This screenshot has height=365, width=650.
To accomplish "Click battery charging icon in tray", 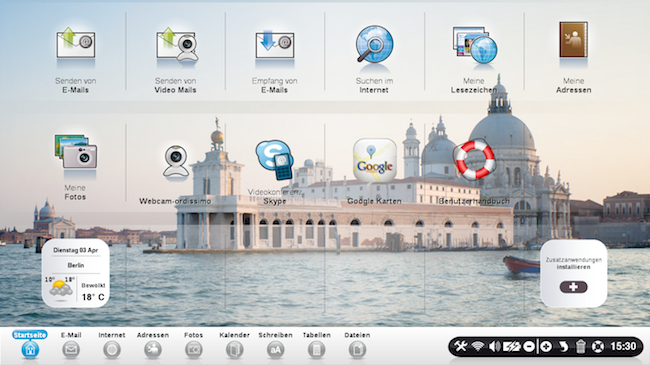I will coord(512,346).
